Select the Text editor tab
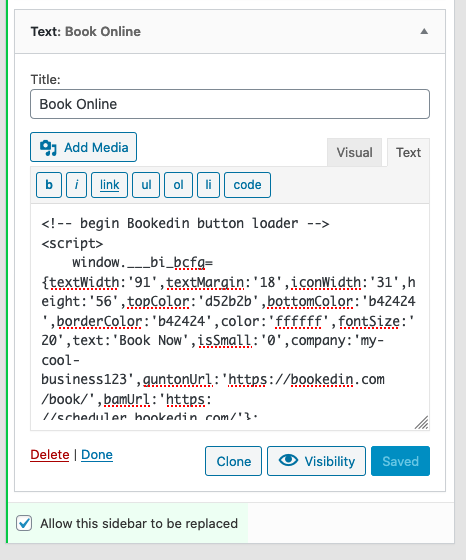 [409, 152]
